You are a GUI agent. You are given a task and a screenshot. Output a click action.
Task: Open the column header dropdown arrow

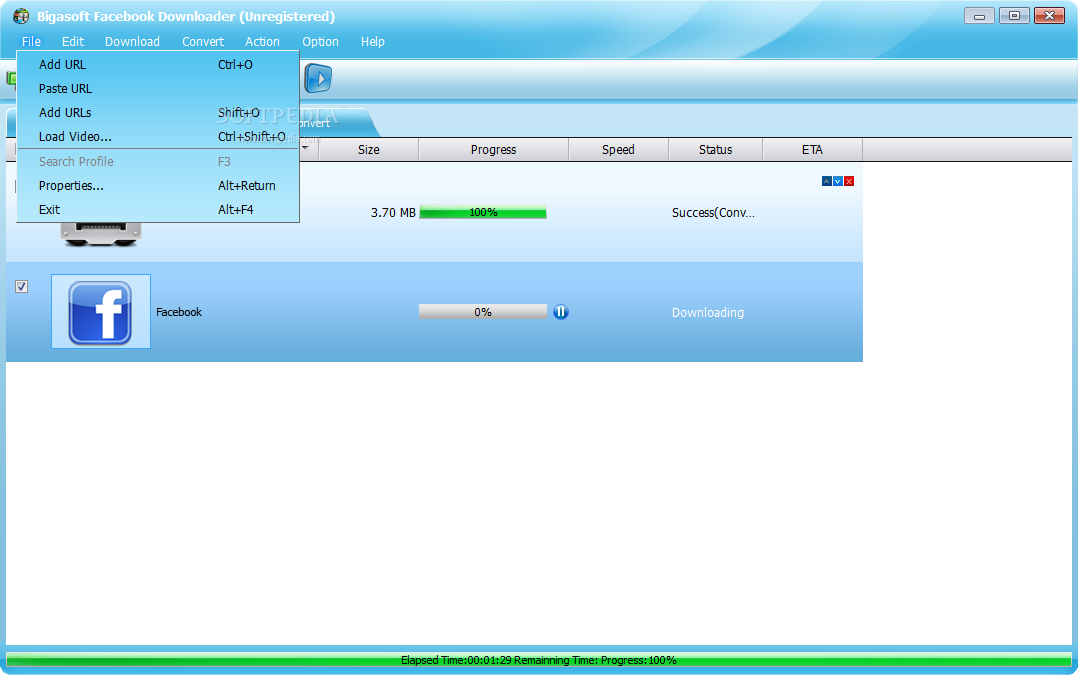[306, 148]
